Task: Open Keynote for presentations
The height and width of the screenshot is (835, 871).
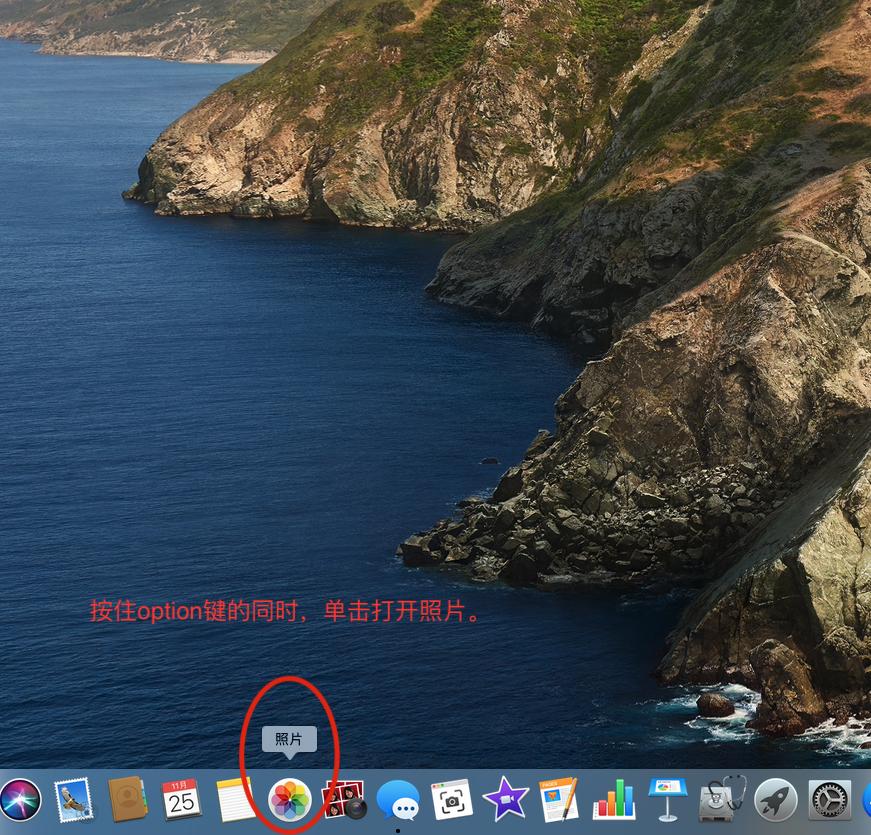Action: [666, 800]
